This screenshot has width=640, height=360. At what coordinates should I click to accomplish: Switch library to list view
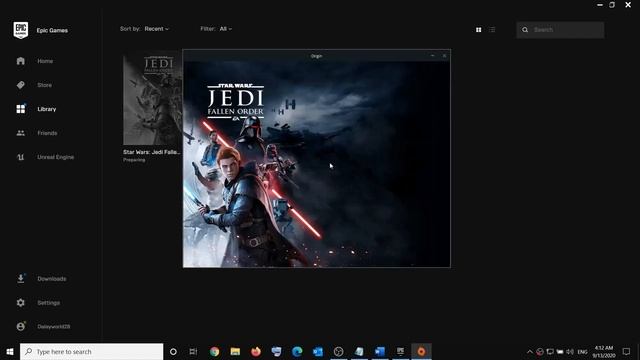point(492,30)
